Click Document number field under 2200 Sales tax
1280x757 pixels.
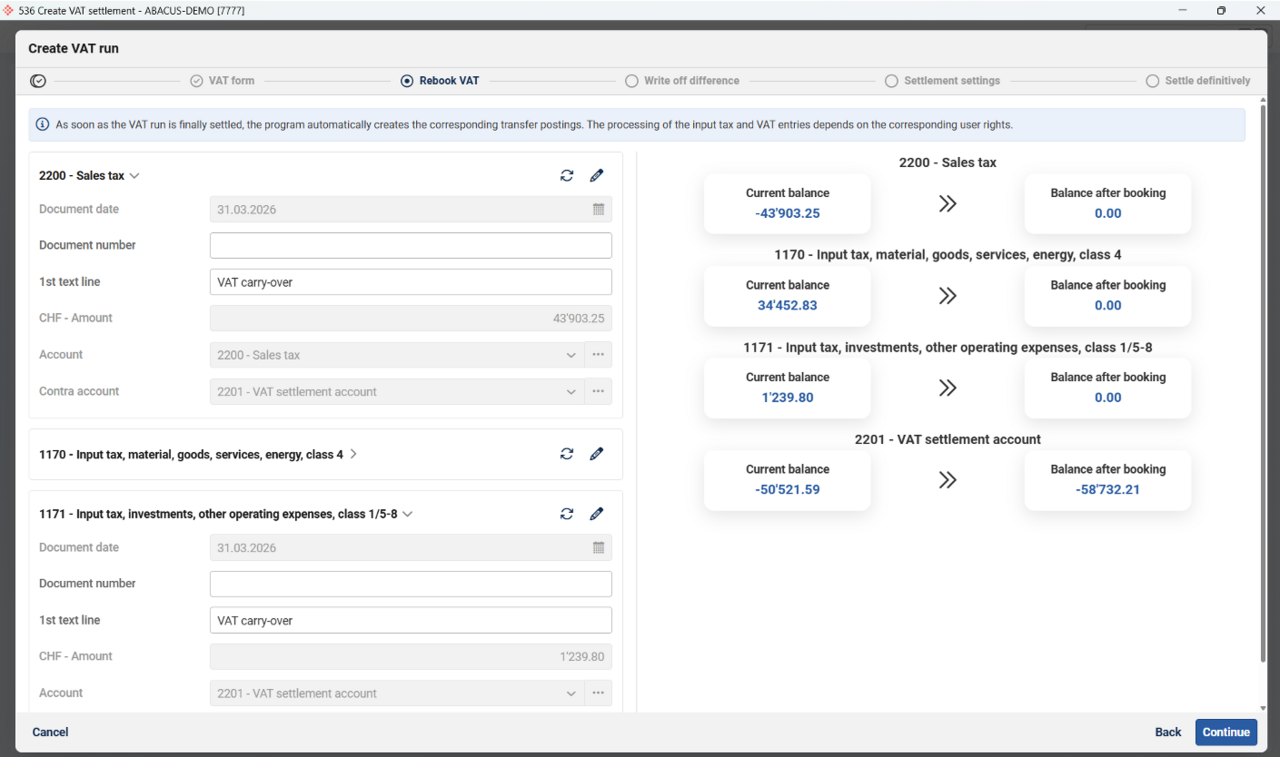pos(410,246)
